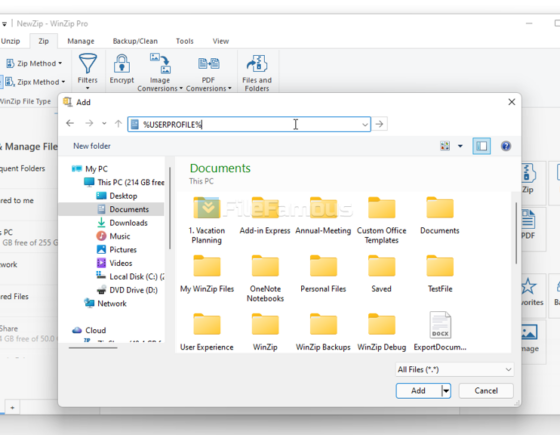
Task: Click the Encrypt padlock icon
Action: [x=122, y=64]
